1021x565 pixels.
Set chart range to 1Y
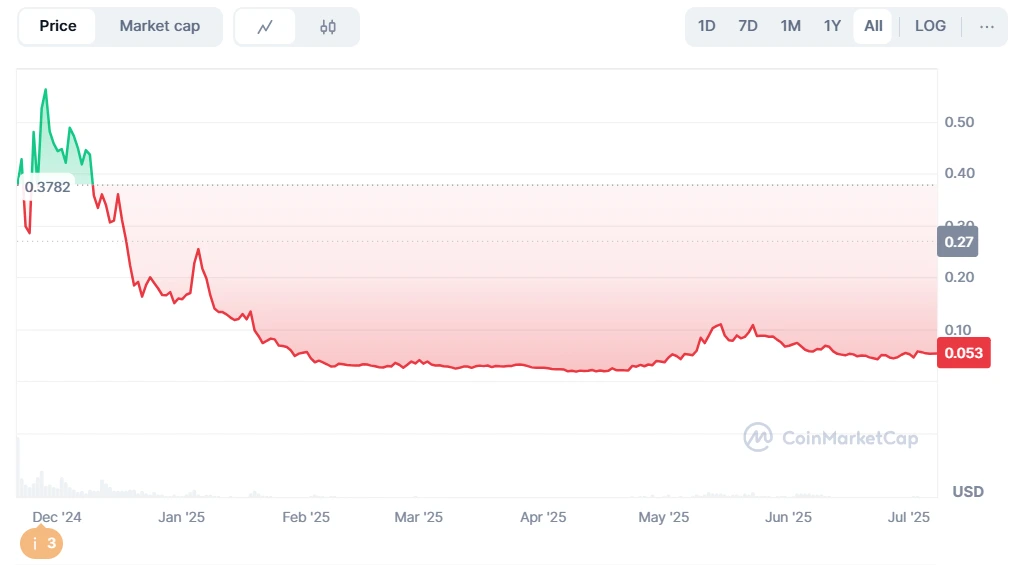(832, 26)
